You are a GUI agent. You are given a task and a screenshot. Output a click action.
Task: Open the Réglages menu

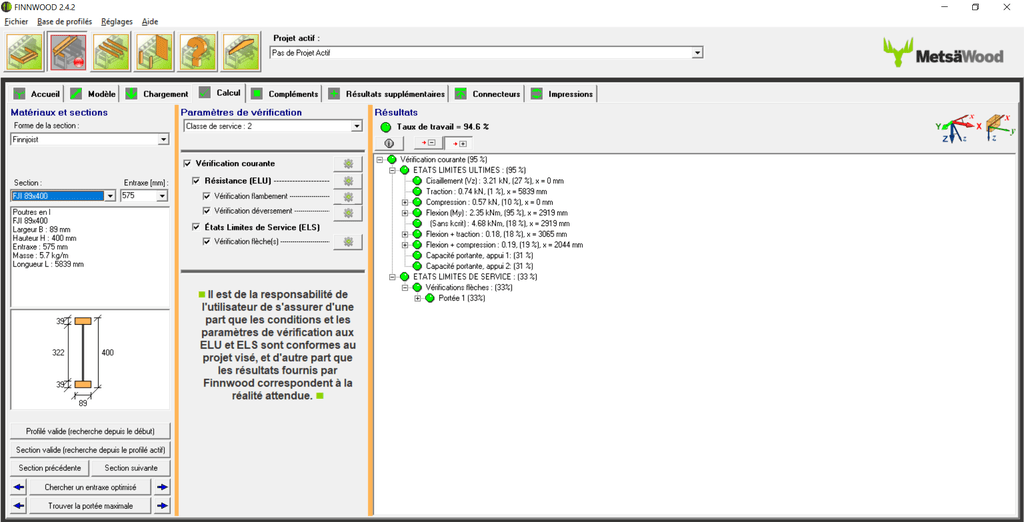tap(117, 22)
